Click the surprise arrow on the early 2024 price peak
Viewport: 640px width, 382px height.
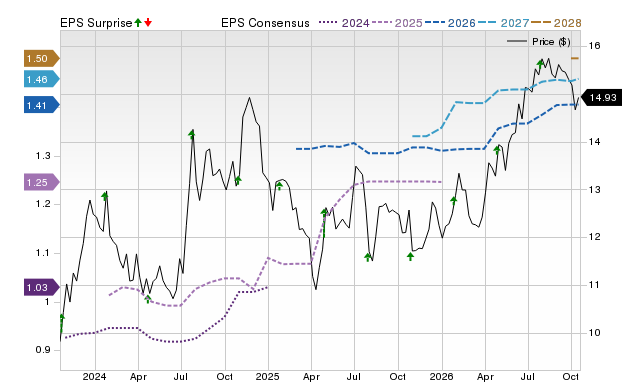point(105,196)
